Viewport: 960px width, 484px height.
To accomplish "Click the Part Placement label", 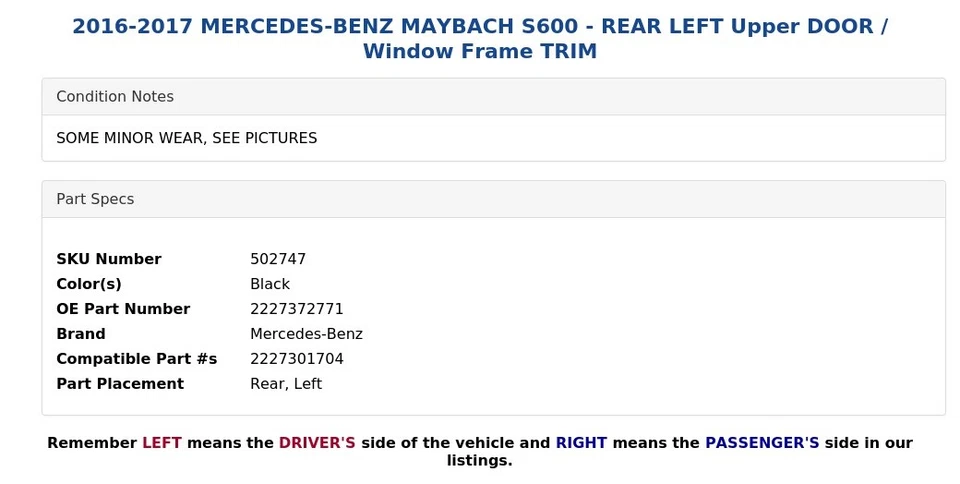I will pos(120,384).
